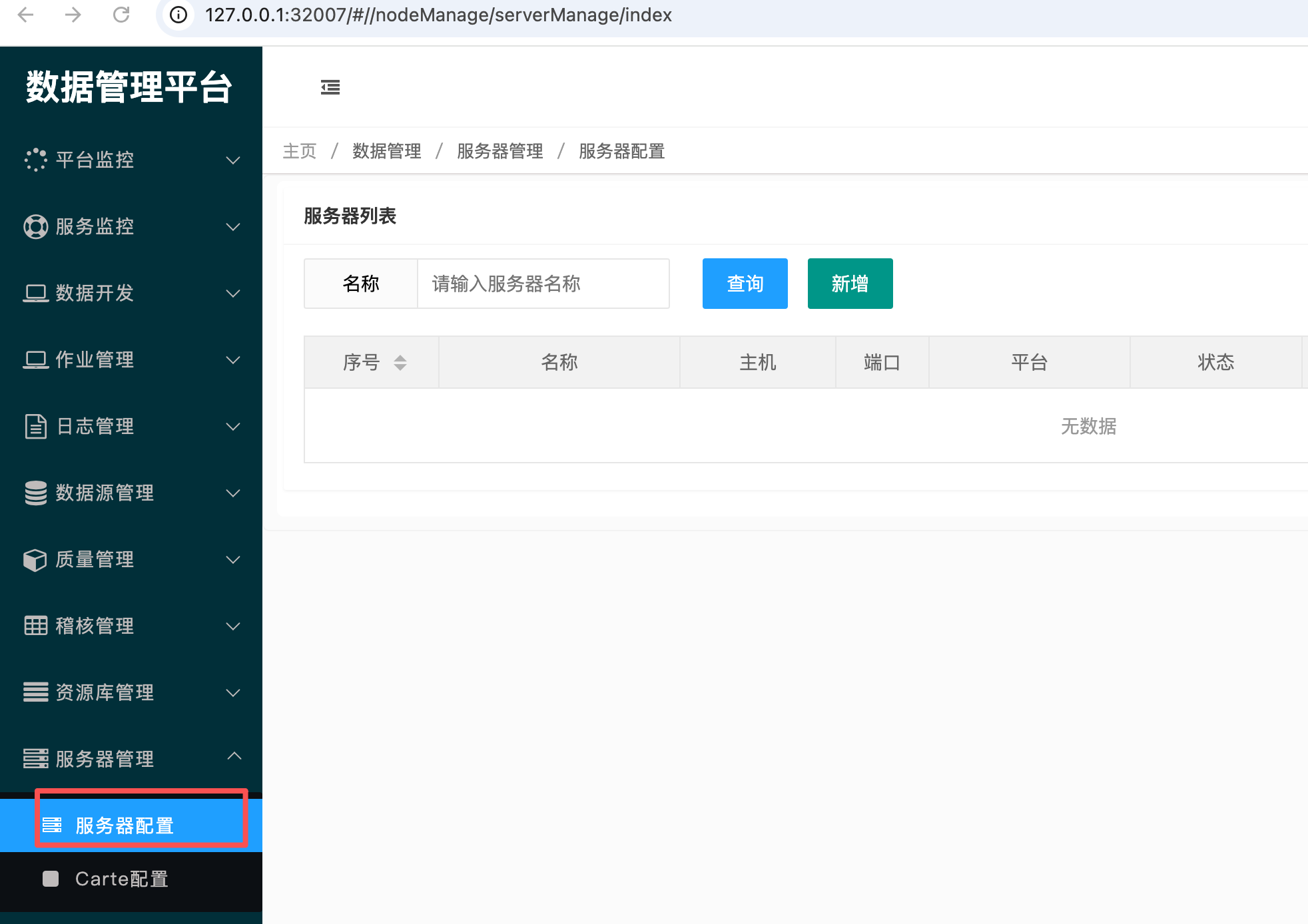Click the server name input field
1308x924 pixels.
click(x=543, y=284)
